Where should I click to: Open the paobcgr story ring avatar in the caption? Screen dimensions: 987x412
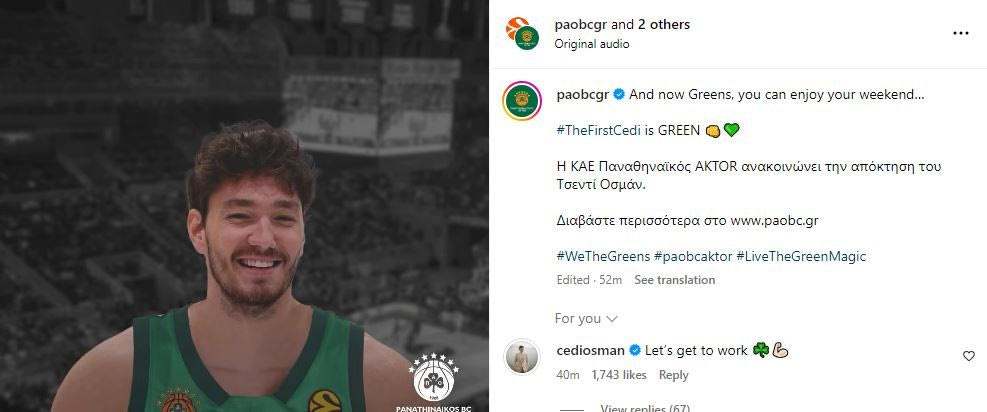click(x=522, y=99)
